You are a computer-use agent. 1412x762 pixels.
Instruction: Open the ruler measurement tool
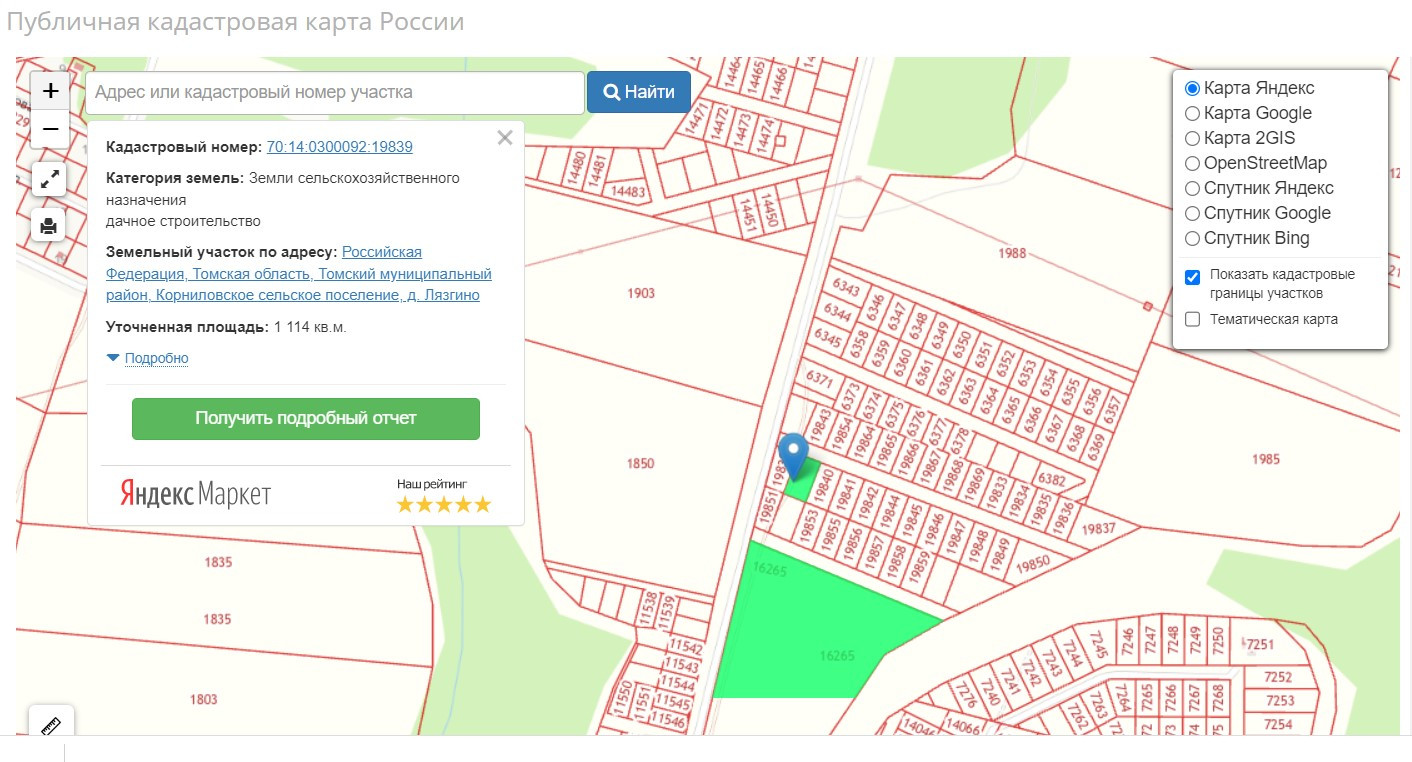coord(51,725)
